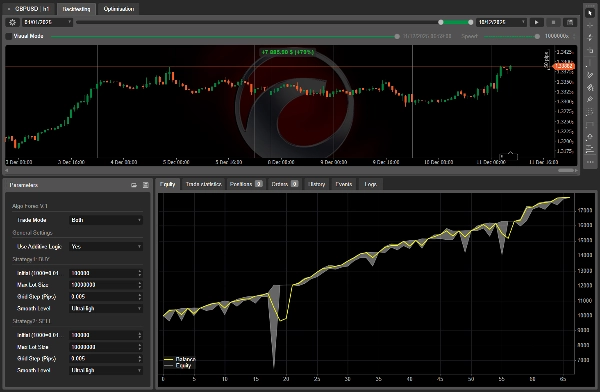Click the Strategy 1 BUY Grid Step stepper arrows
Image resolution: width=600 pixels, height=392 pixels.
(x=140, y=297)
